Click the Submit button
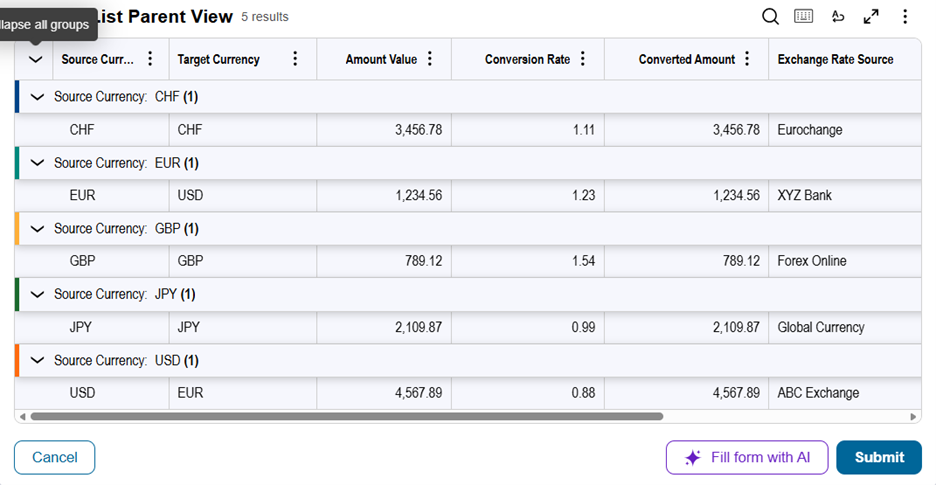Viewport: 936px width, 485px height. coord(879,457)
